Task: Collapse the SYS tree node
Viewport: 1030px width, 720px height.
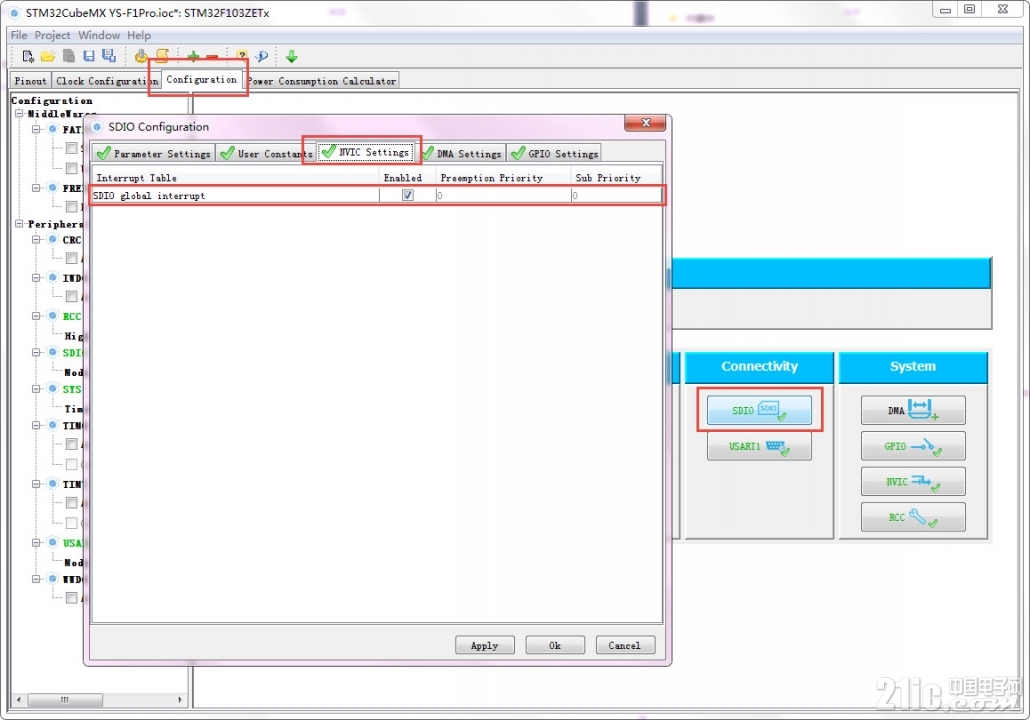Action: (x=37, y=389)
